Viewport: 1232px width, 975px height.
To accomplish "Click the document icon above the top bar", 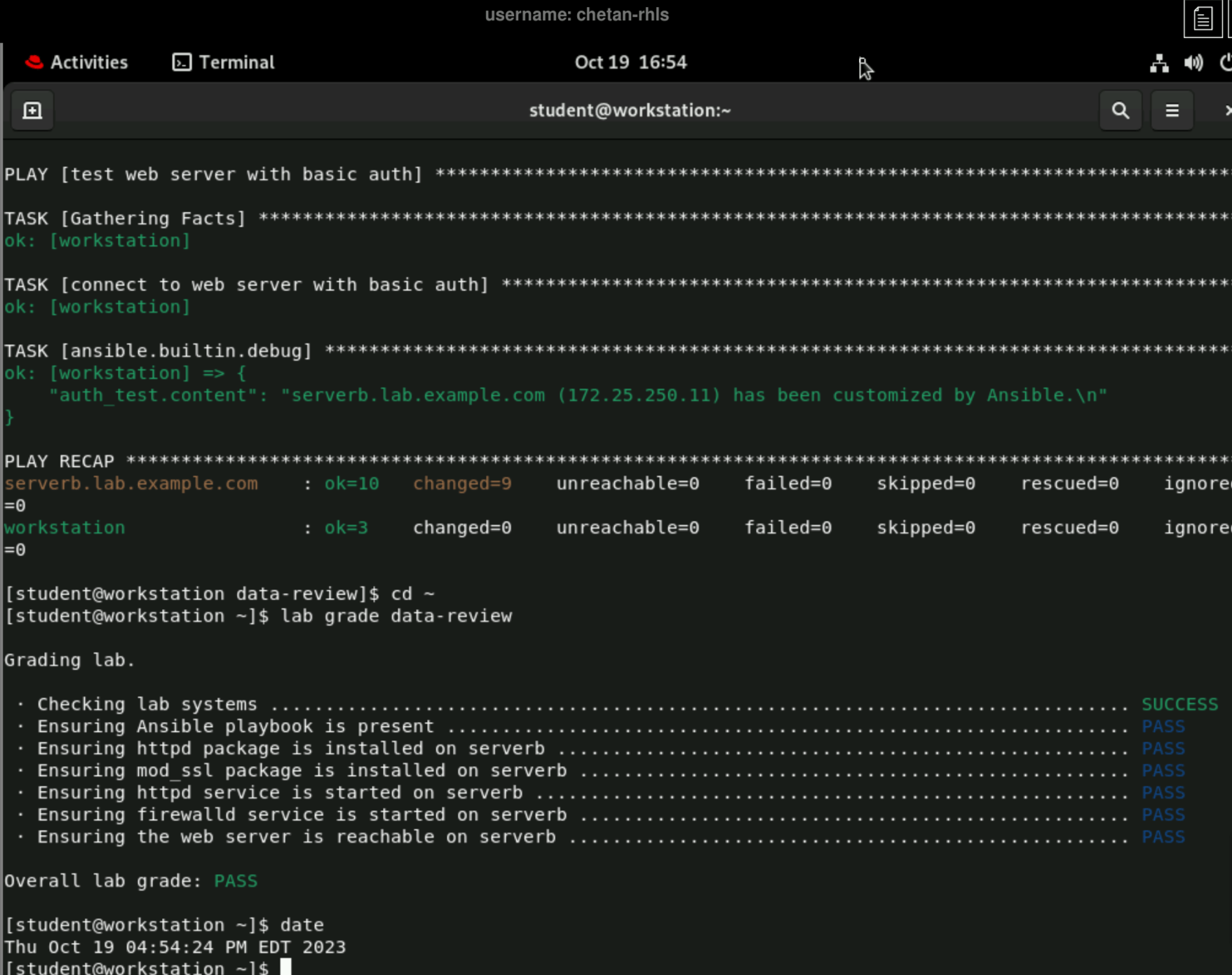I will [x=1202, y=18].
